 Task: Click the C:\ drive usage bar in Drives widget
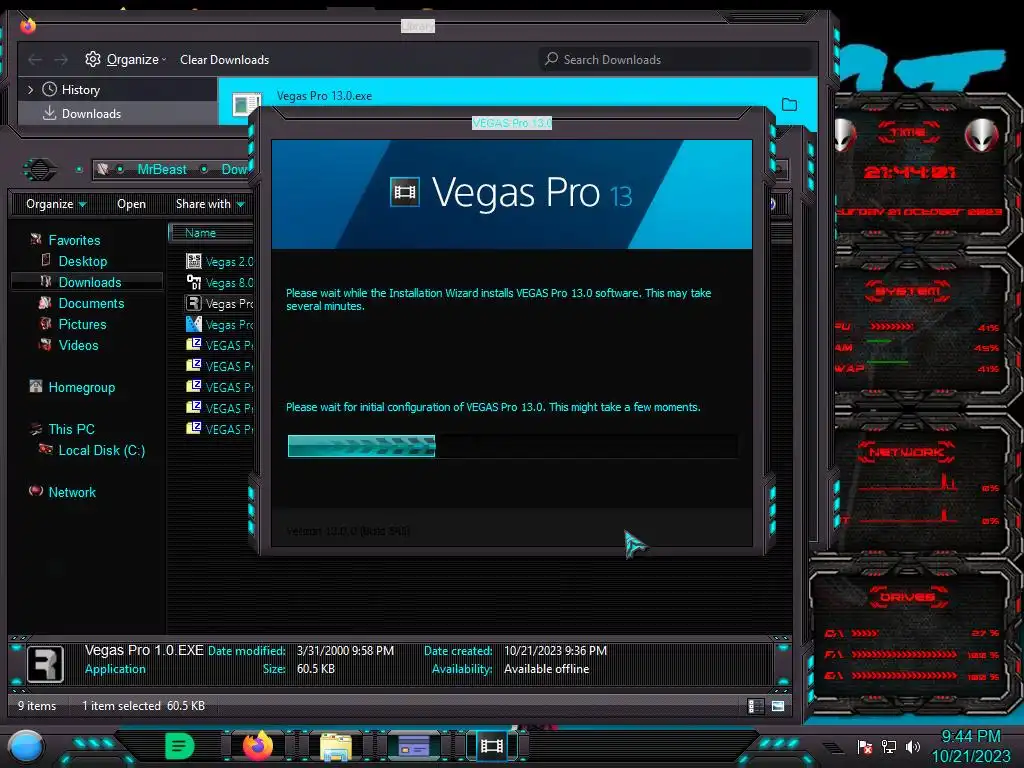point(864,633)
